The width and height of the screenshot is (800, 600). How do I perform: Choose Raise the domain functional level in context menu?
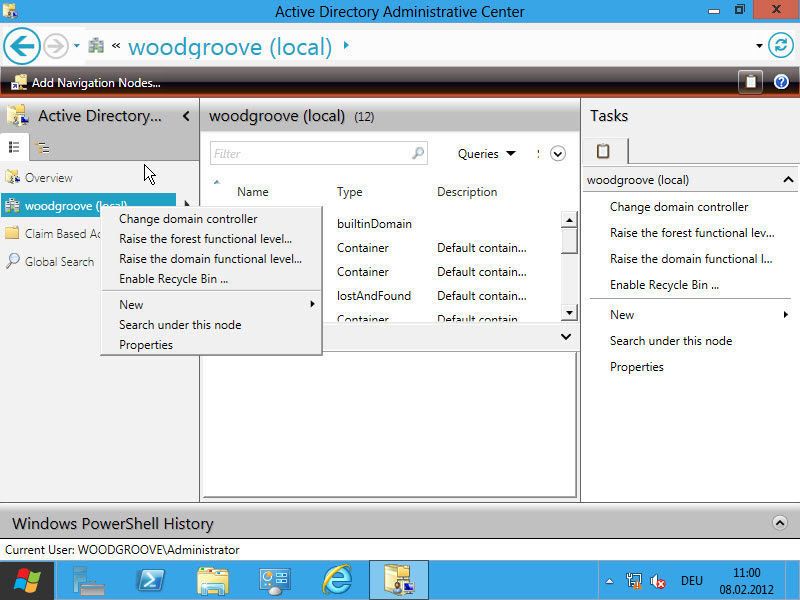(x=210, y=259)
